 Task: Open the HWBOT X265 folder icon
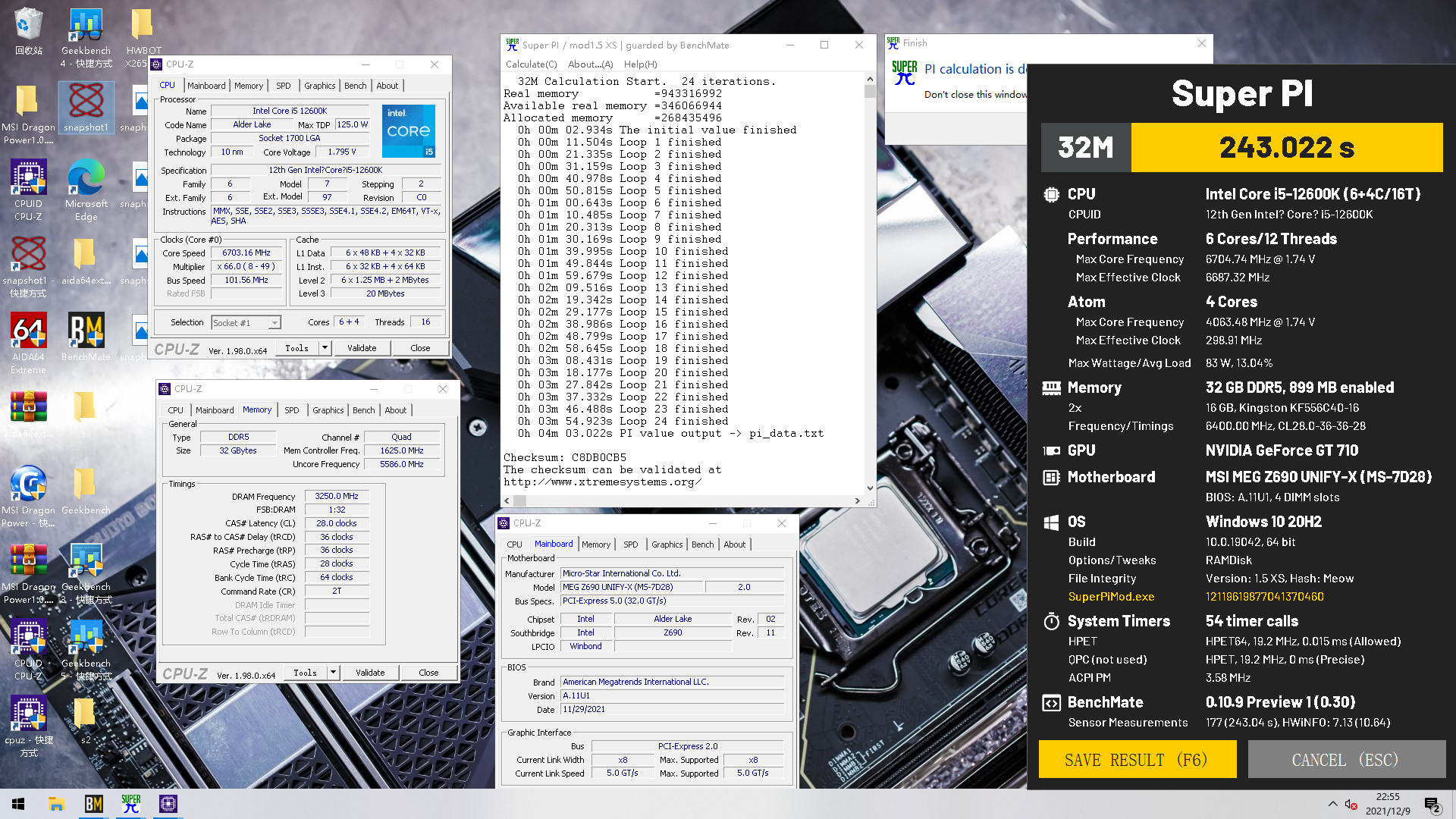tap(143, 36)
